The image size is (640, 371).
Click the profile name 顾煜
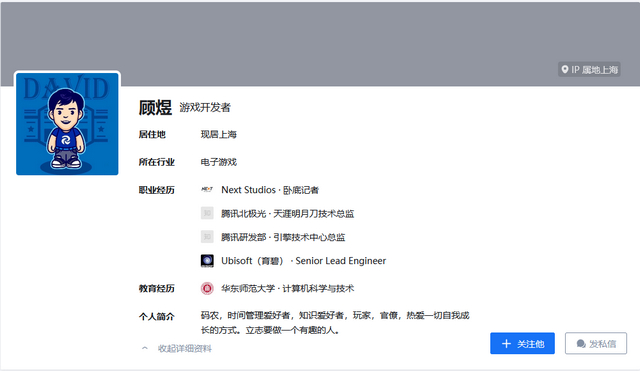coord(155,108)
